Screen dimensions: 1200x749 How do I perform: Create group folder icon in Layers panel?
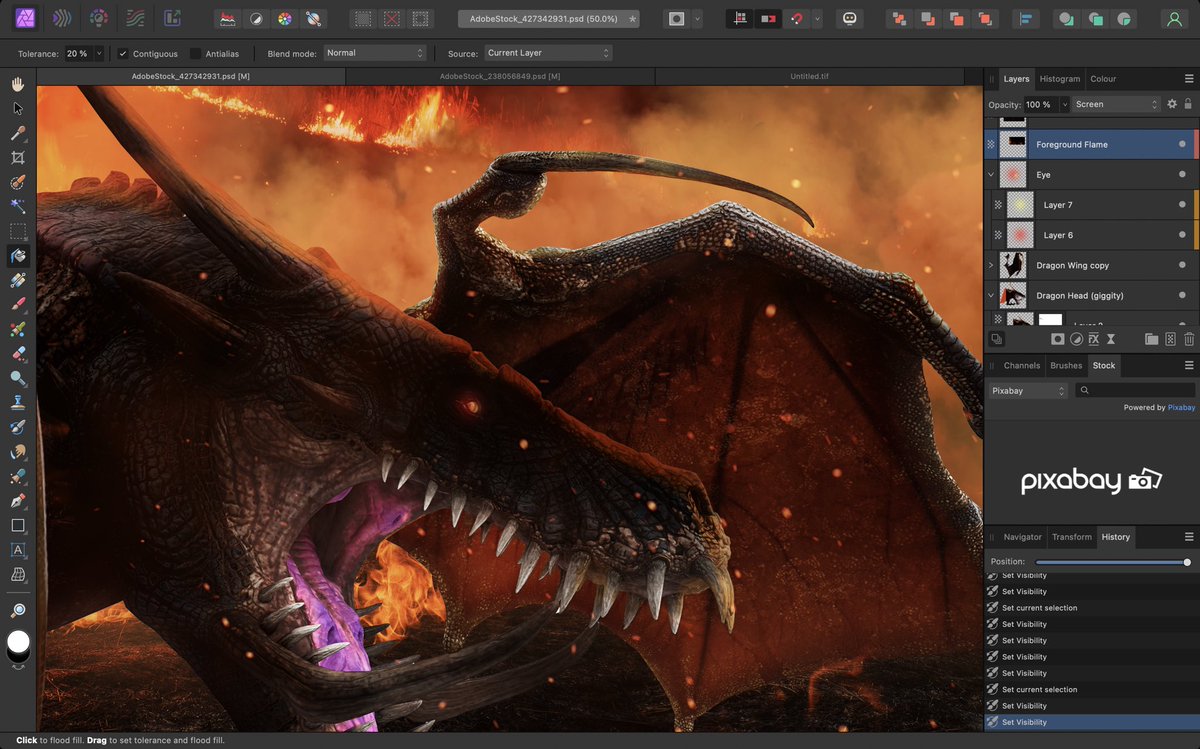point(1151,339)
